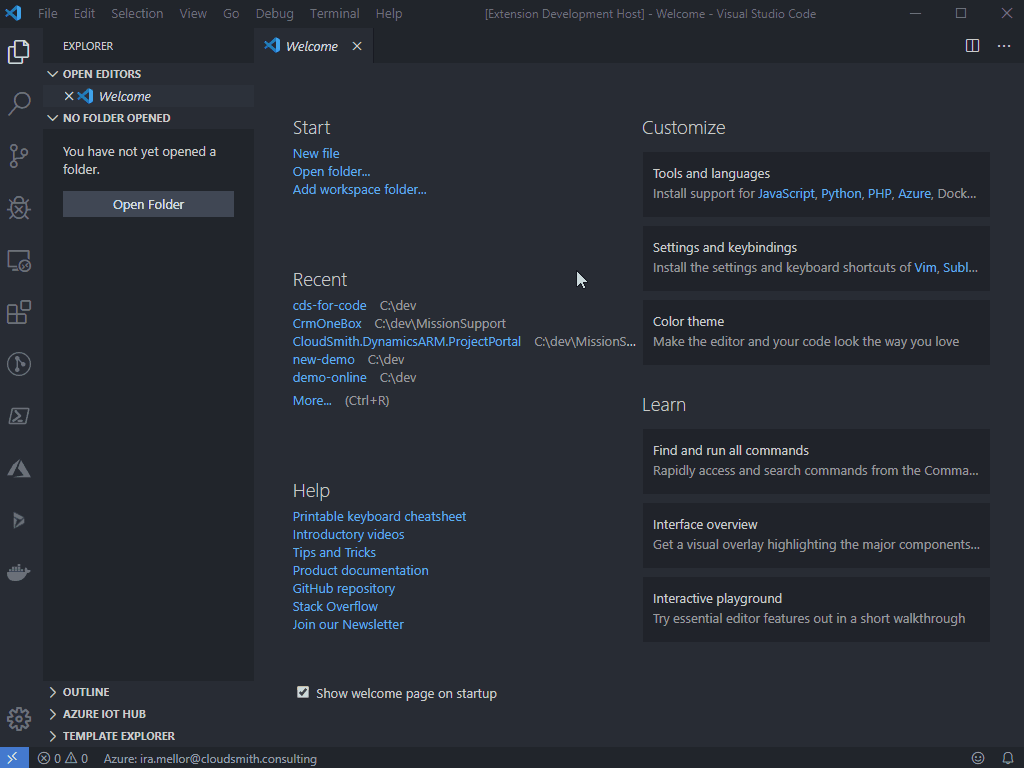Open notifications bell icon
This screenshot has width=1024, height=768.
click(x=1008, y=758)
